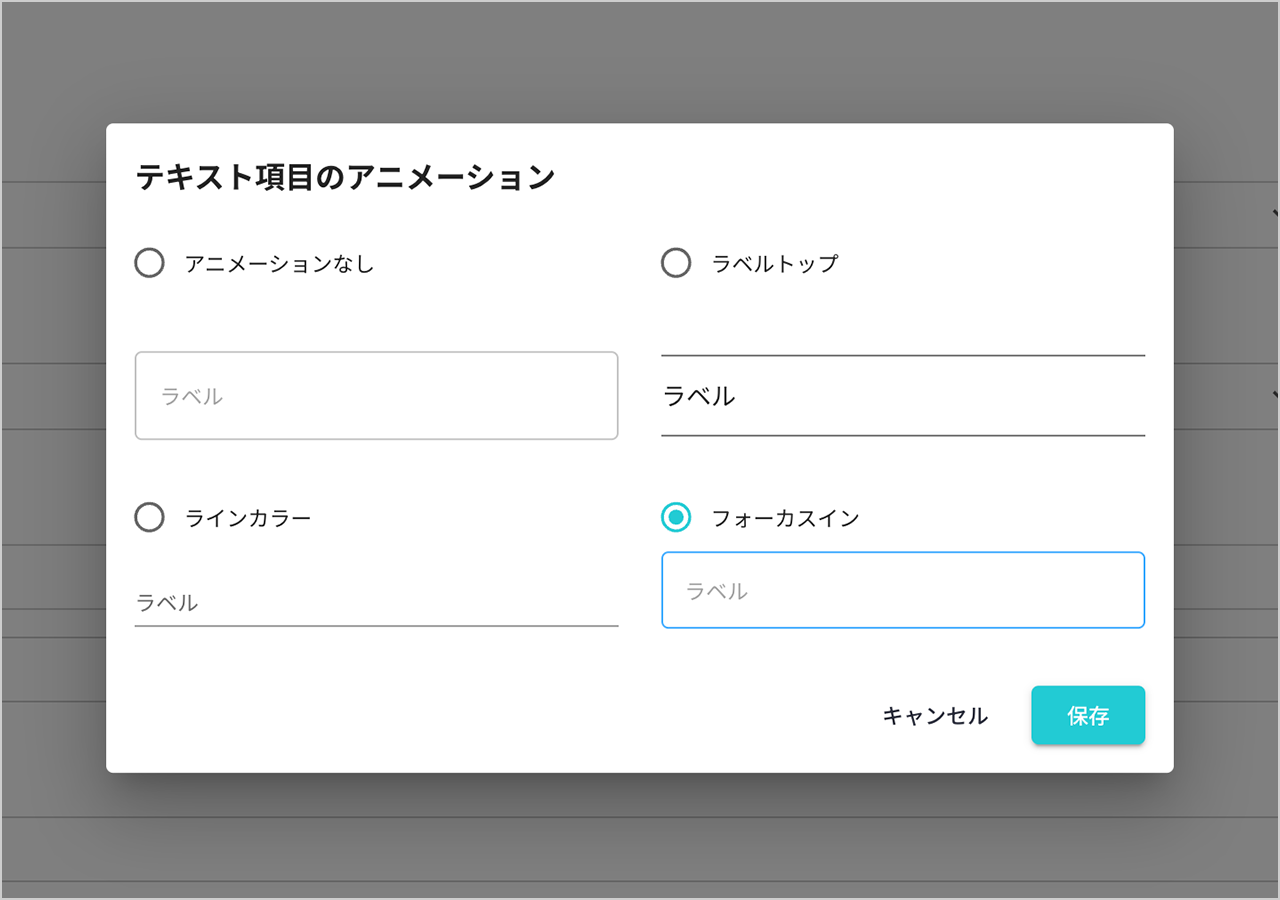Screen dimensions: 1280x900
Task: Click the underline of the ラインカラー field
Action: pos(376,624)
